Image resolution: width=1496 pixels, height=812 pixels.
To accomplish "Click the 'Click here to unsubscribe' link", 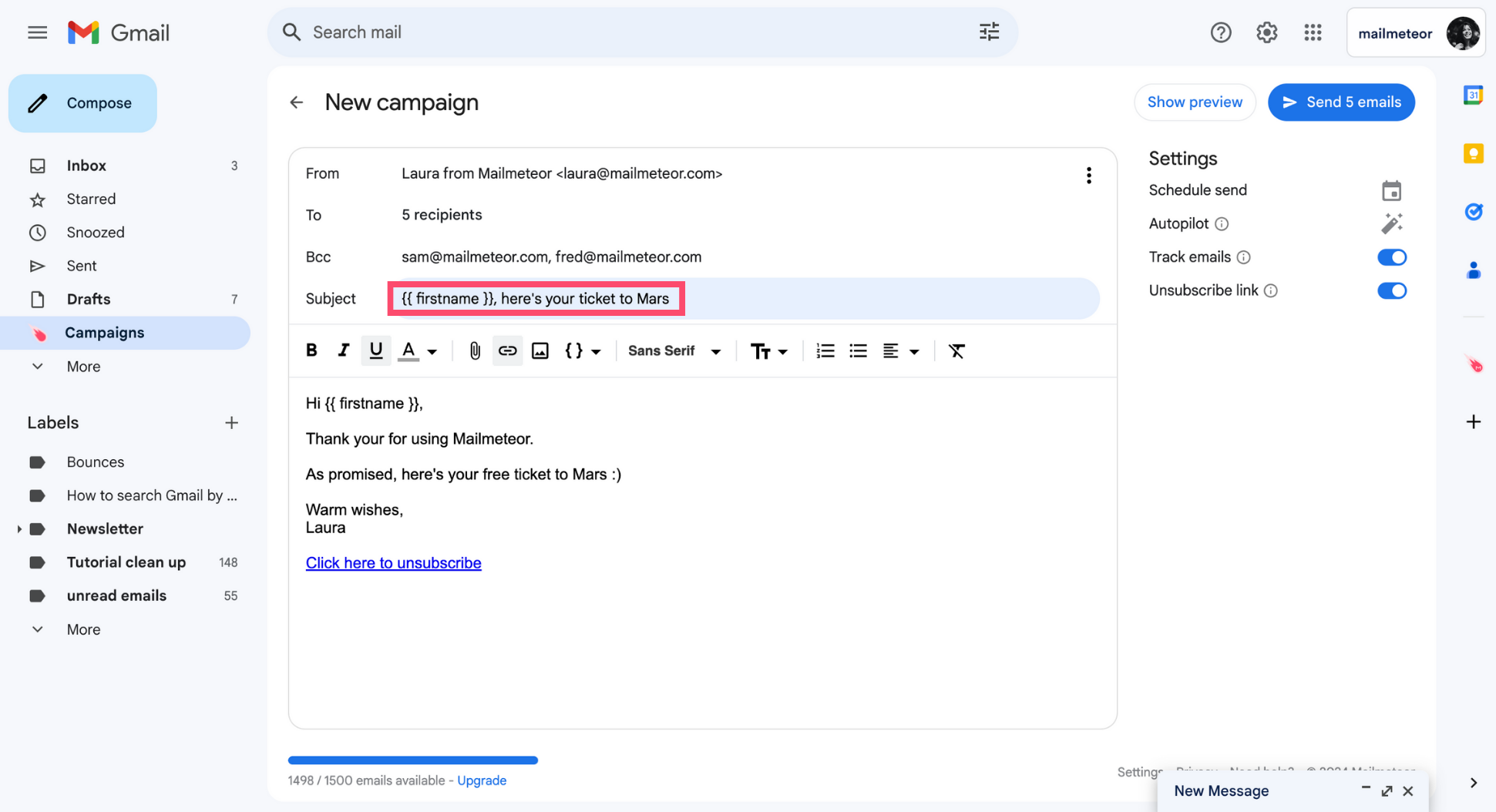I will pos(393,563).
